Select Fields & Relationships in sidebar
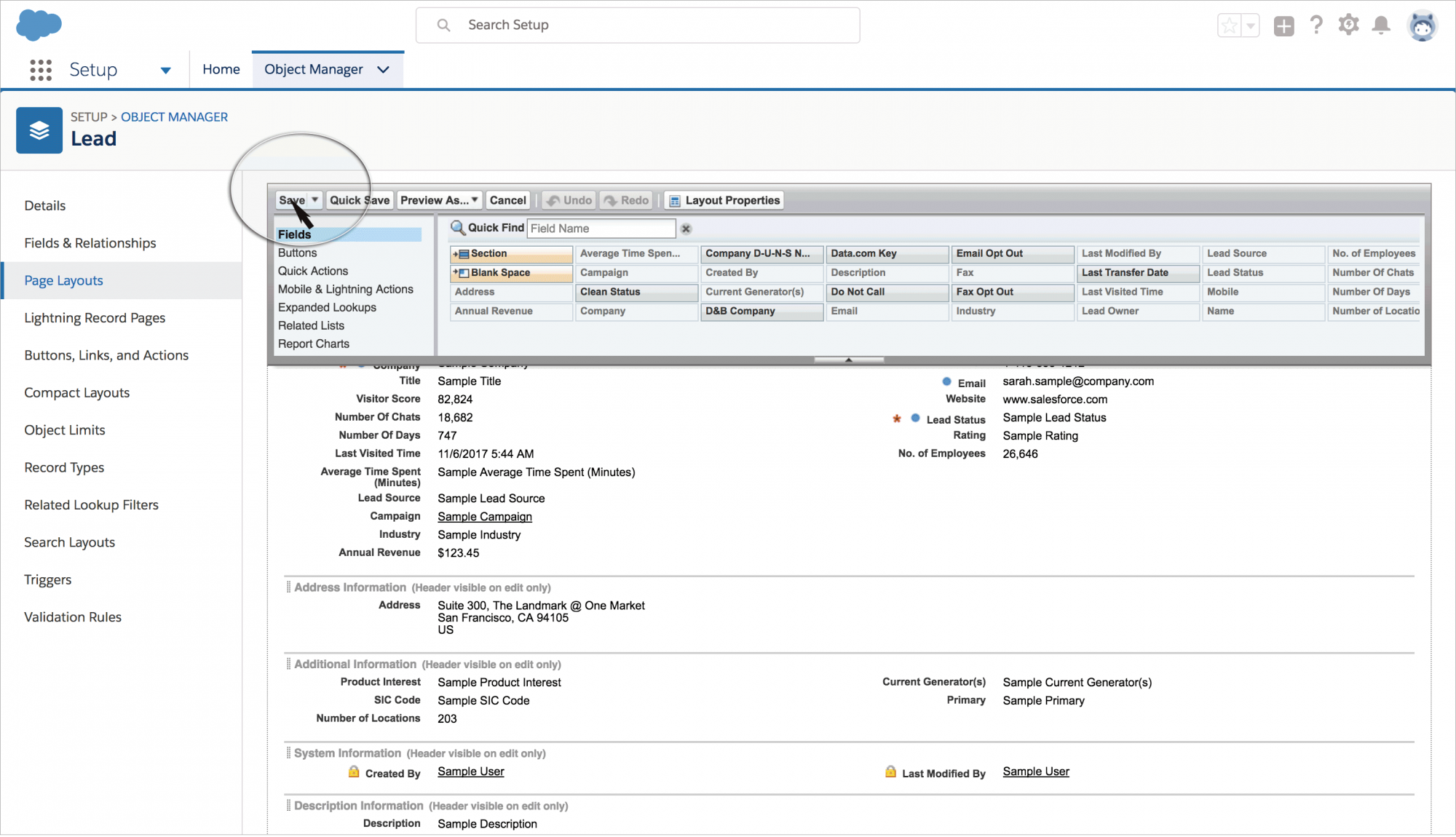Image resolution: width=1456 pixels, height=837 pixels. (x=90, y=243)
